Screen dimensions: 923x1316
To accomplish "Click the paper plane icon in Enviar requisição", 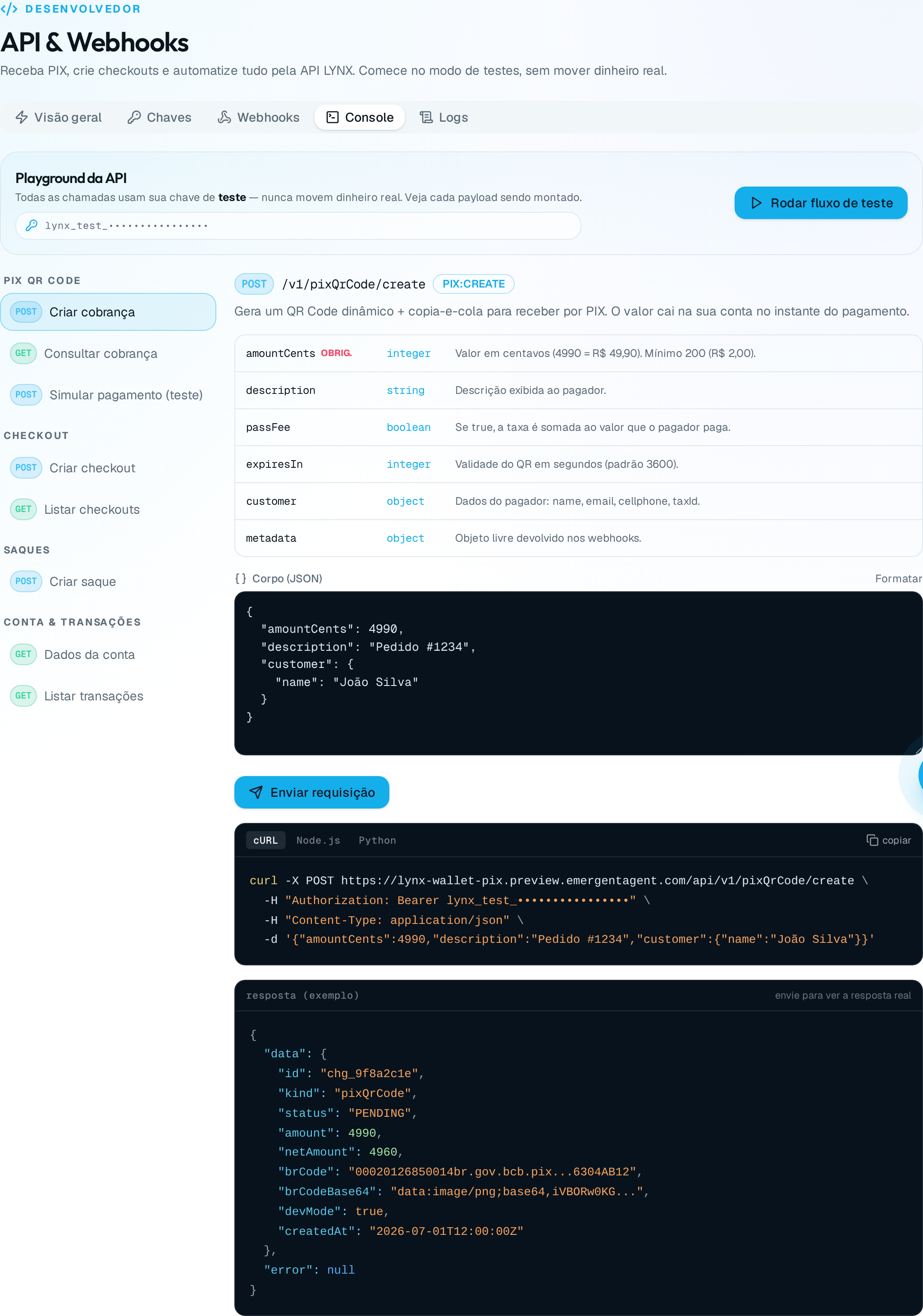I will click(256, 792).
